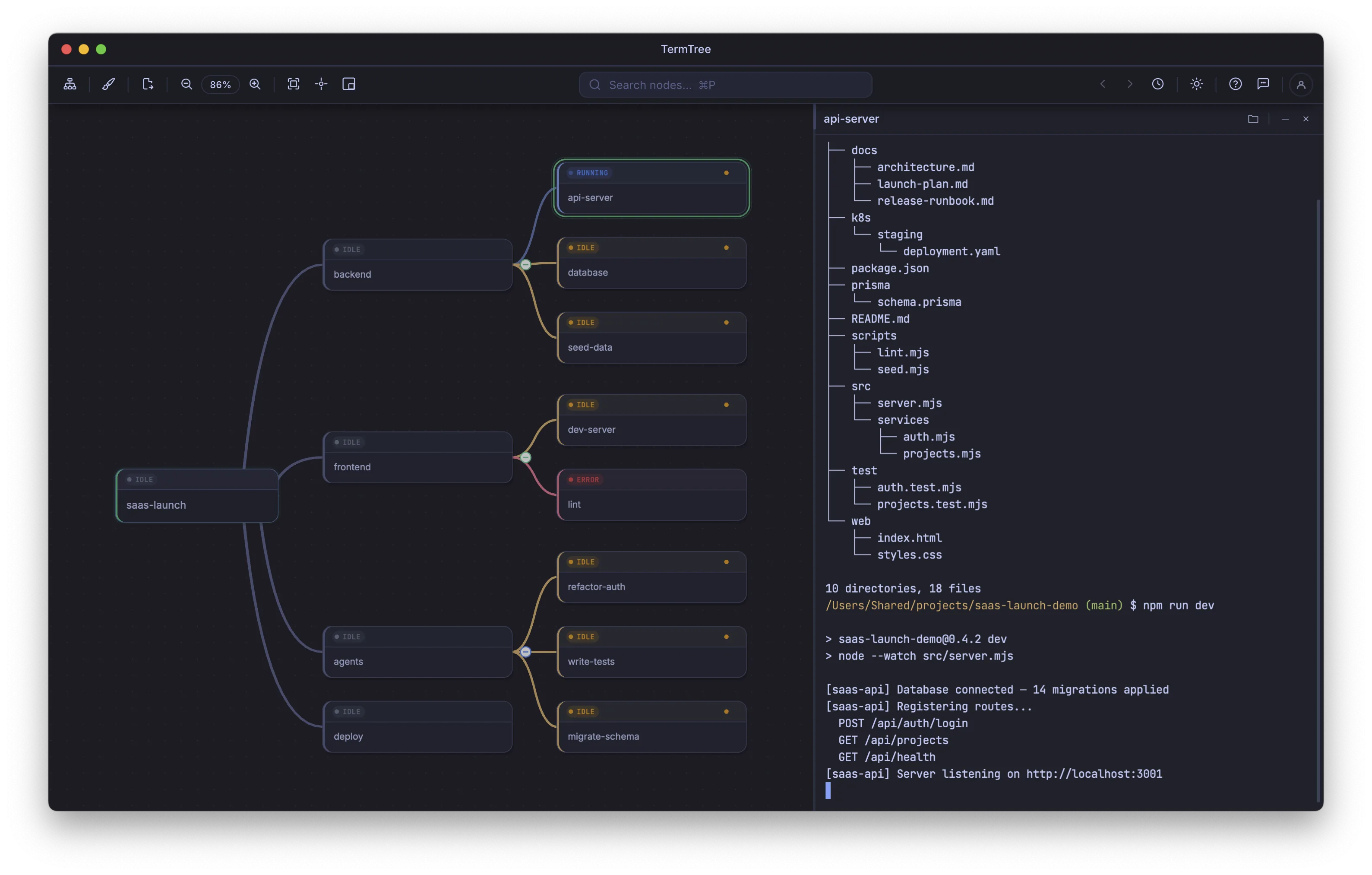Click orange status dot on api-server node

point(727,173)
